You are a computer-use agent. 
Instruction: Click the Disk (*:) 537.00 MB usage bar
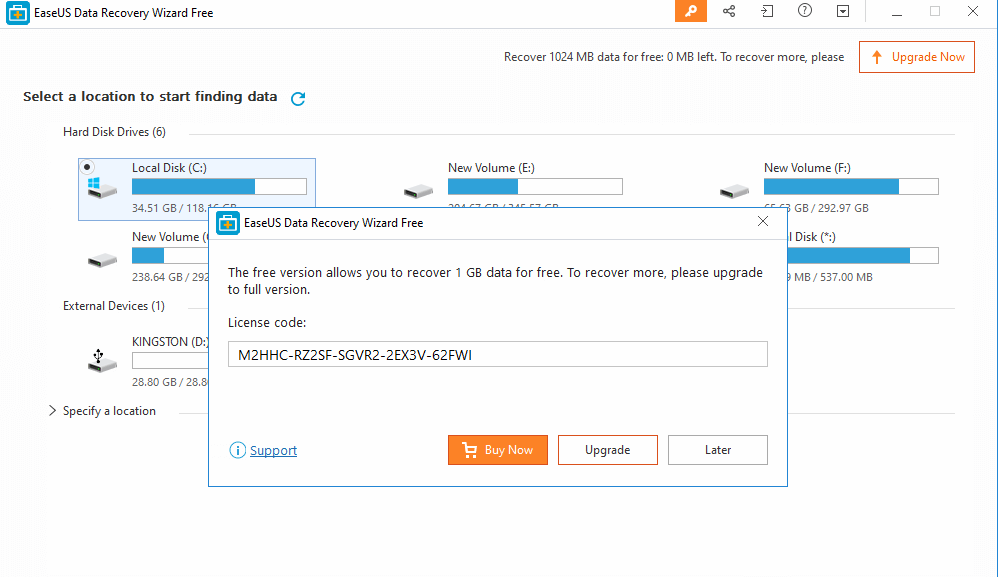[862, 255]
